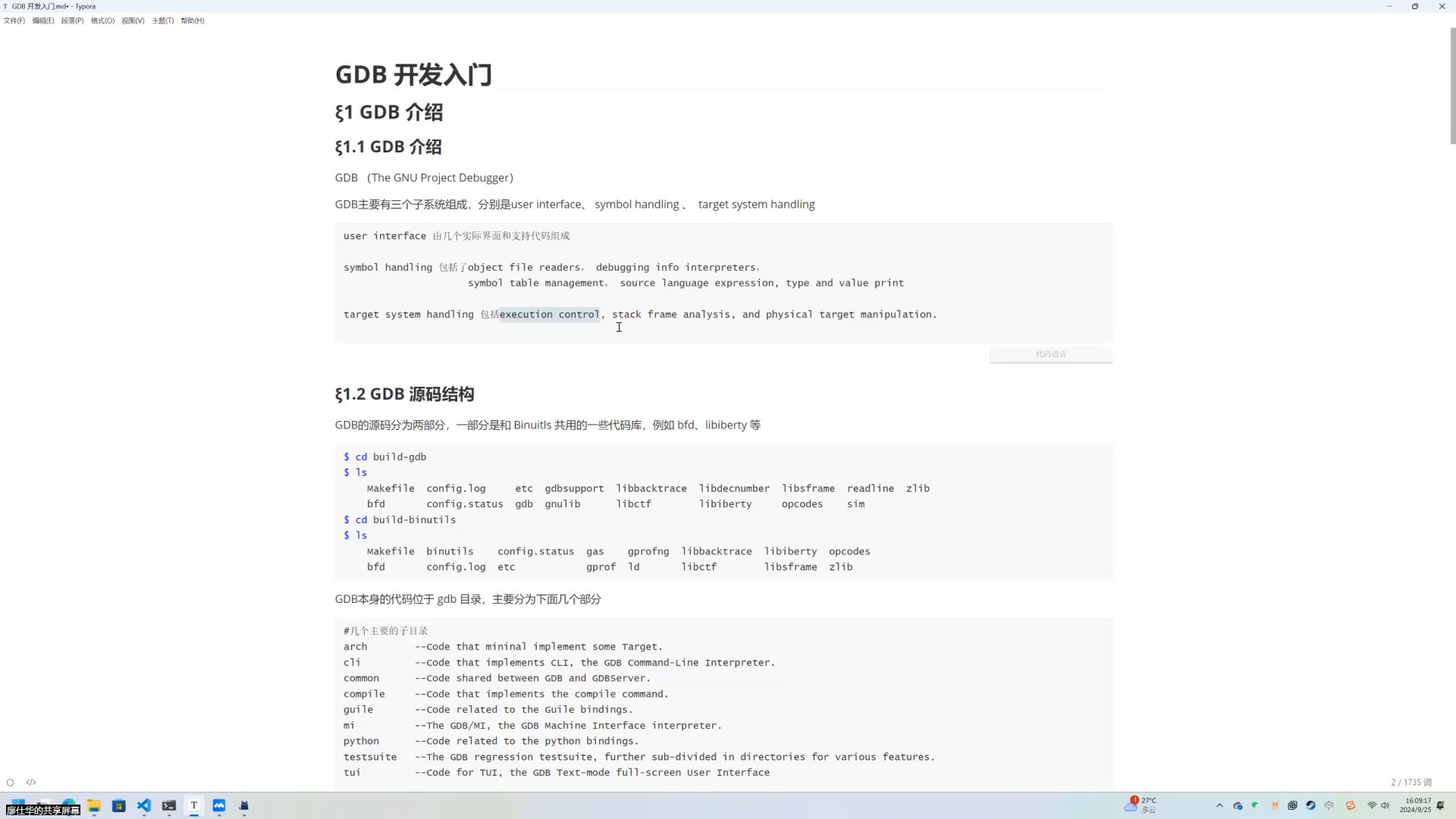
Task: Click heading GDB 开发入门
Action: 414,74
